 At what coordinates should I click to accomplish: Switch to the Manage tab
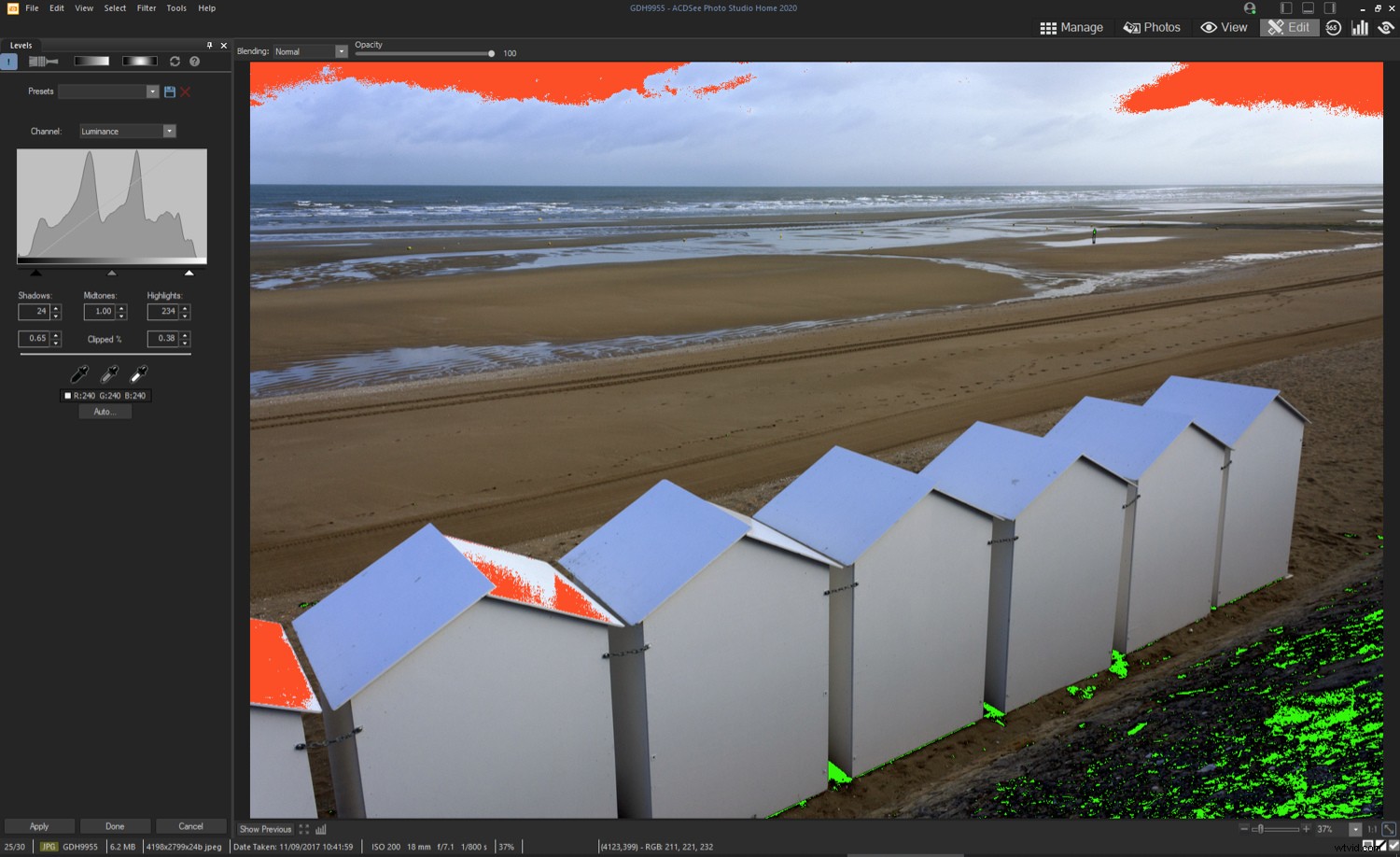[x=1071, y=27]
